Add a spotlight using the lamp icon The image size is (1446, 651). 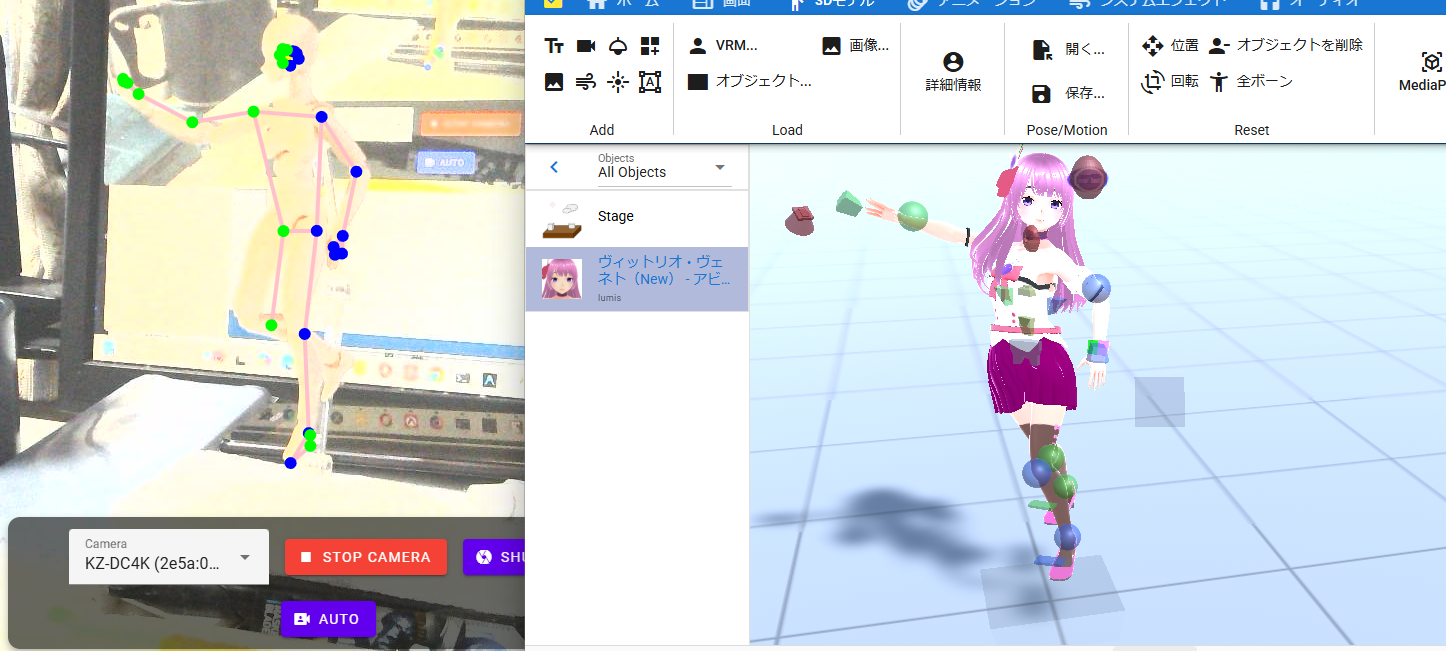pyautogui.click(x=618, y=46)
